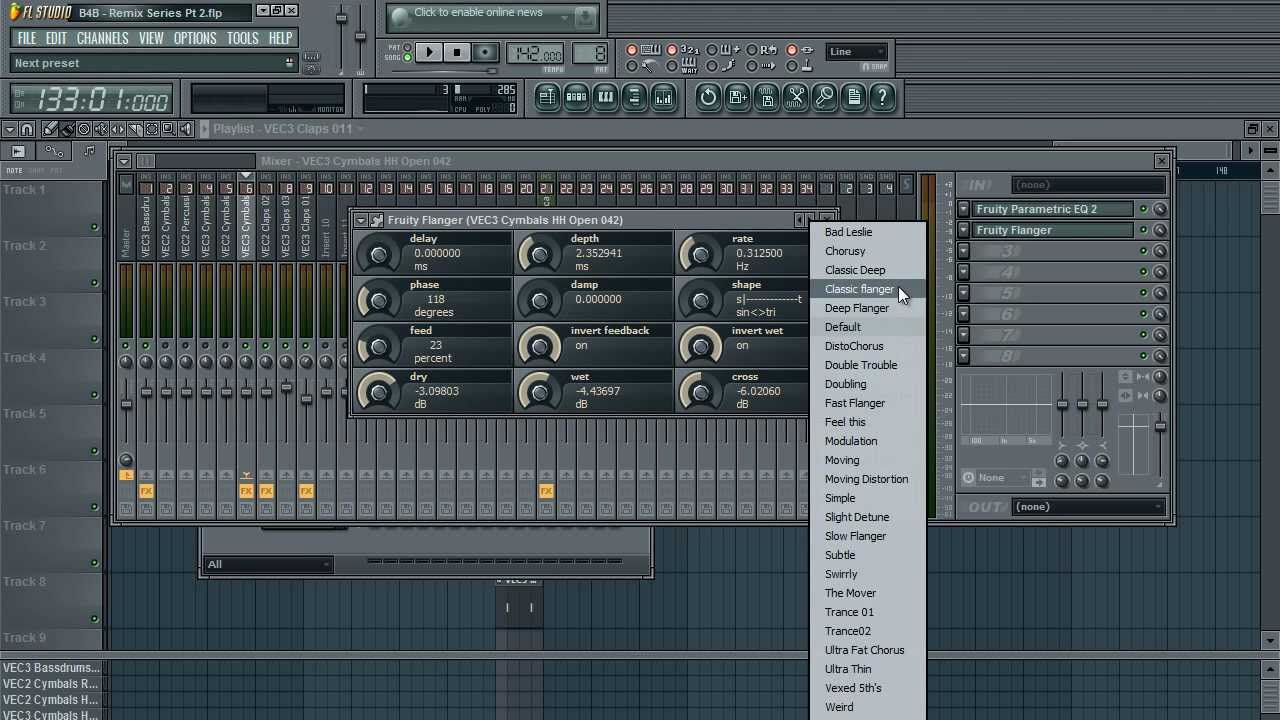The height and width of the screenshot is (720, 1280).
Task: Click Track 5 label in playlist
Action: [24, 413]
